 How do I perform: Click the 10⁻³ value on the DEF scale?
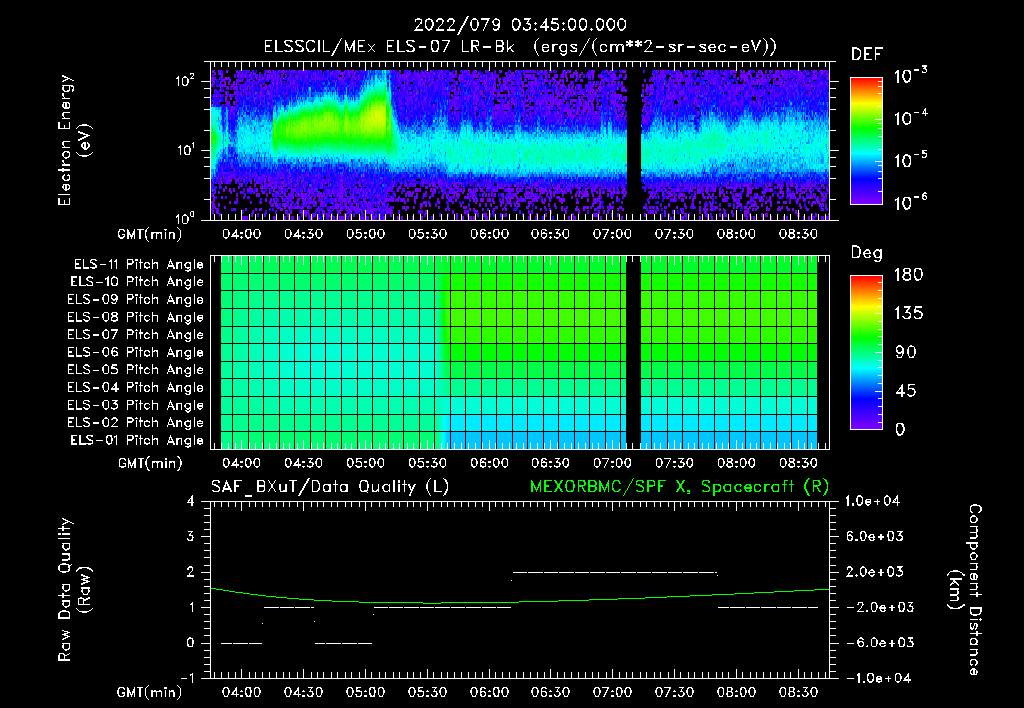(x=910, y=76)
